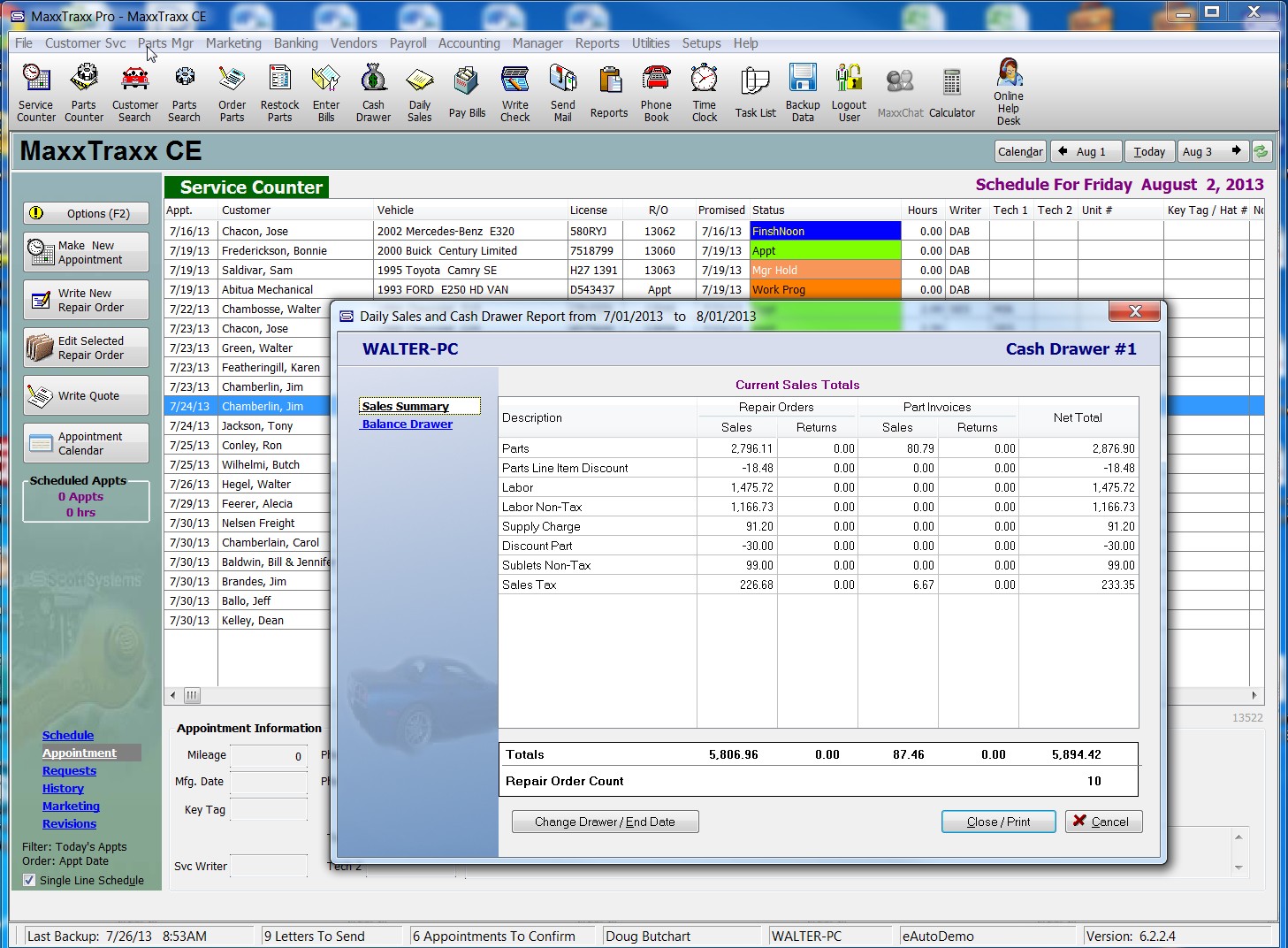This screenshot has width=1288, height=948.
Task: Open the Phone Book toolbar icon
Action: [657, 92]
